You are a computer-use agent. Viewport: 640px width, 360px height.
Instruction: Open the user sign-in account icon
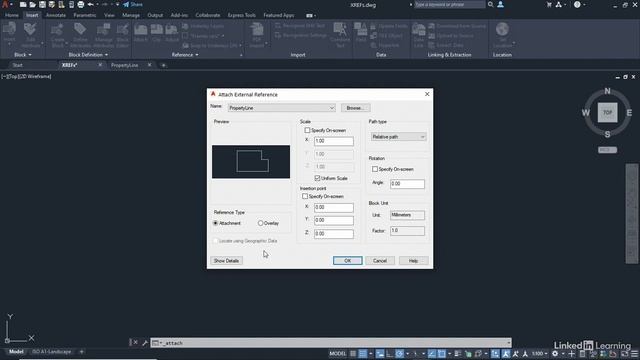pos(500,4)
